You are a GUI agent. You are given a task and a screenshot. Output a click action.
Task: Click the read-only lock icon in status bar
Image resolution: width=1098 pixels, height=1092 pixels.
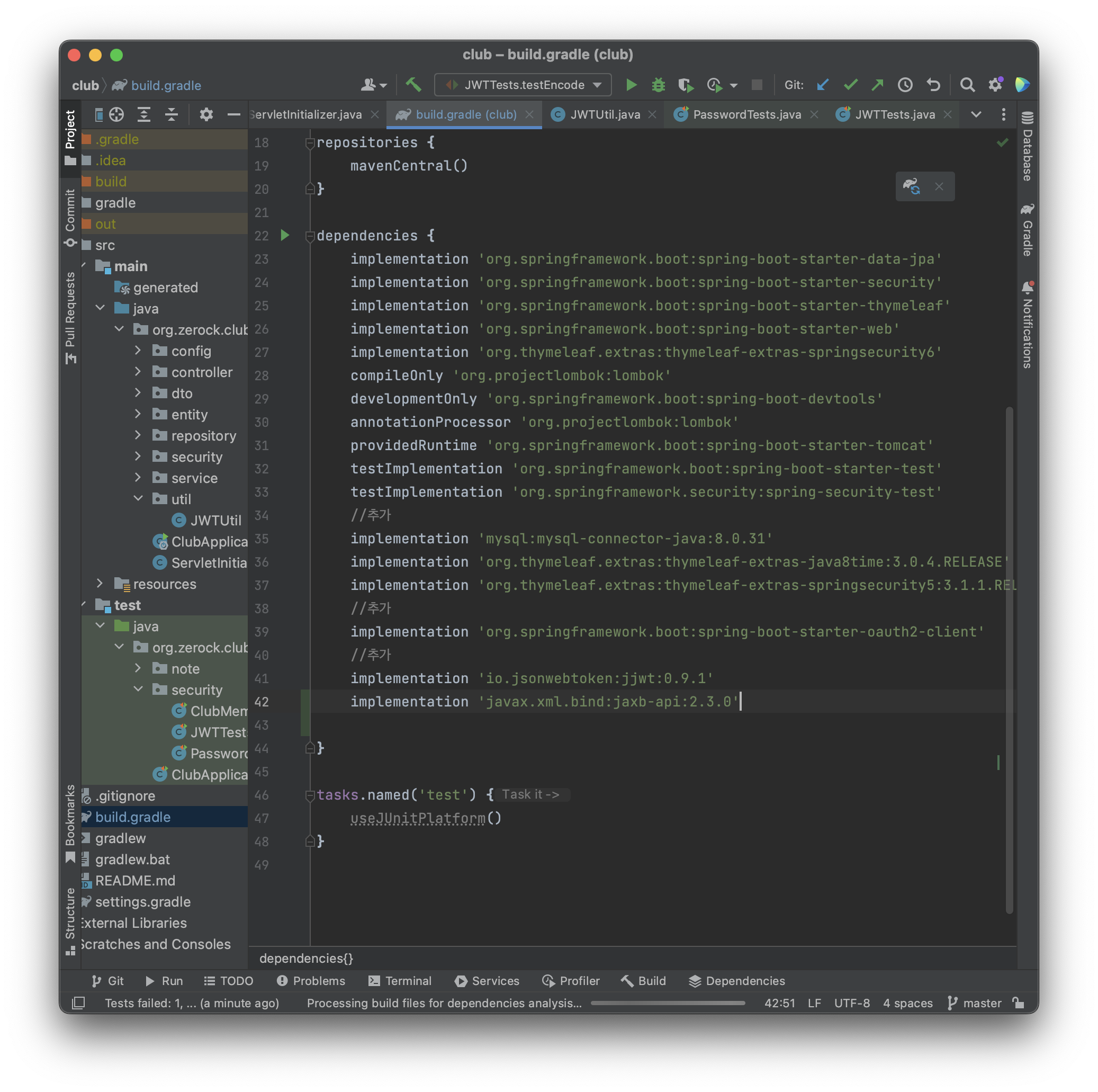pos(1019,1004)
